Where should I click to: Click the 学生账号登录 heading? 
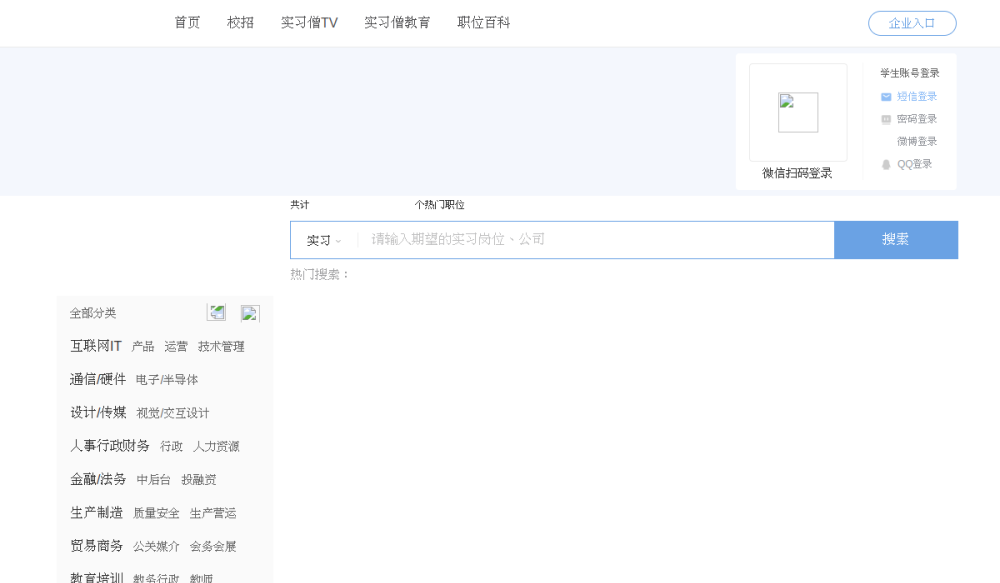click(909, 73)
